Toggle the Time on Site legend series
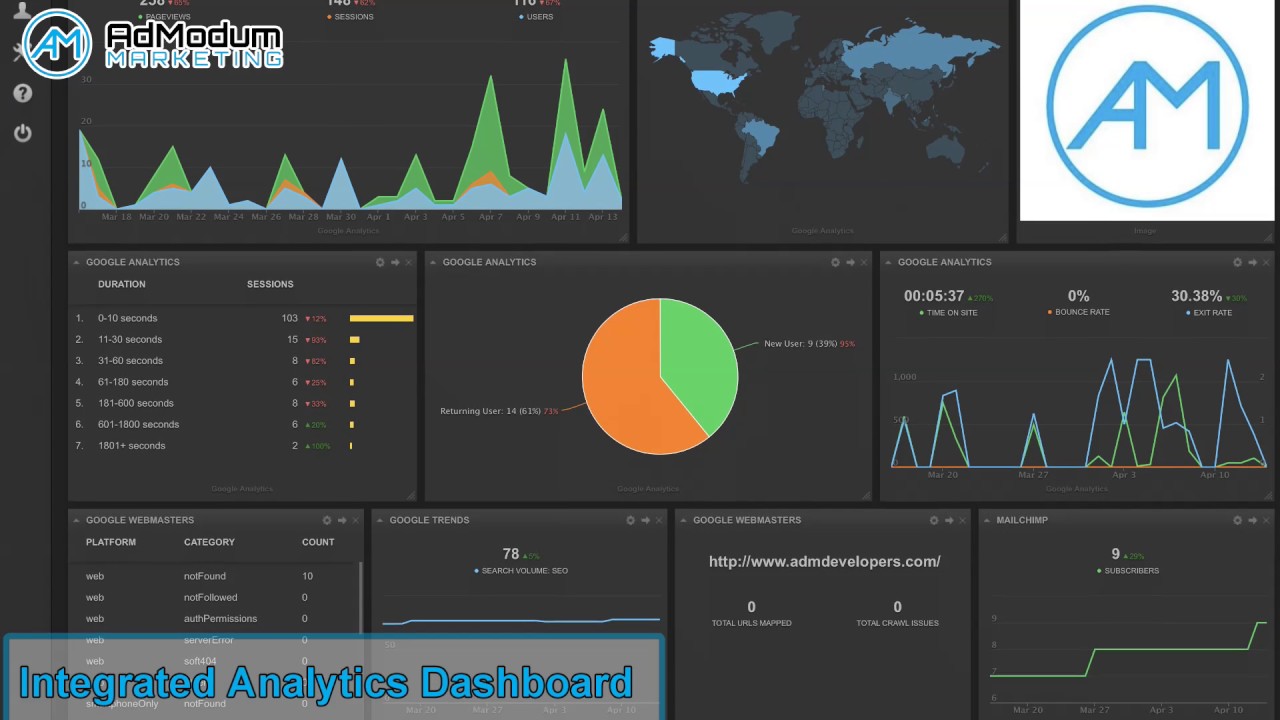Screen dimensions: 1280x720 pyautogui.click(x=948, y=313)
